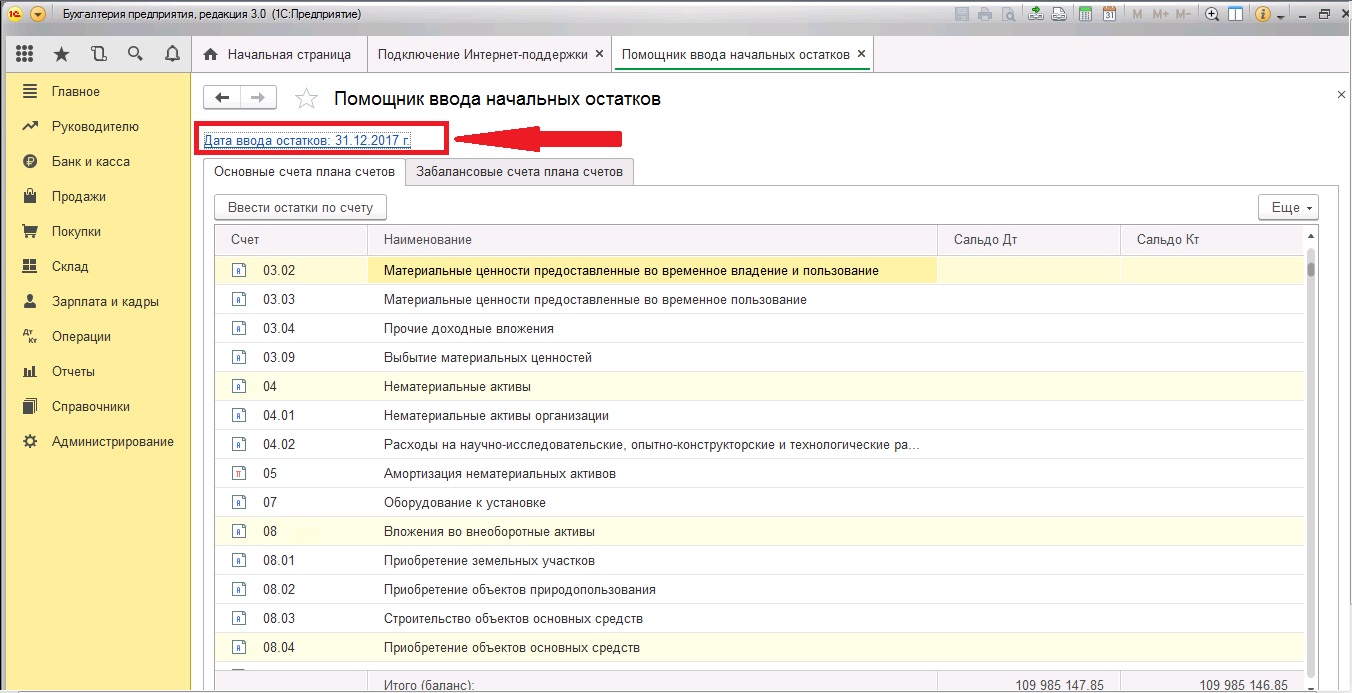Open the notifications bell
1352x693 pixels.
pos(172,54)
